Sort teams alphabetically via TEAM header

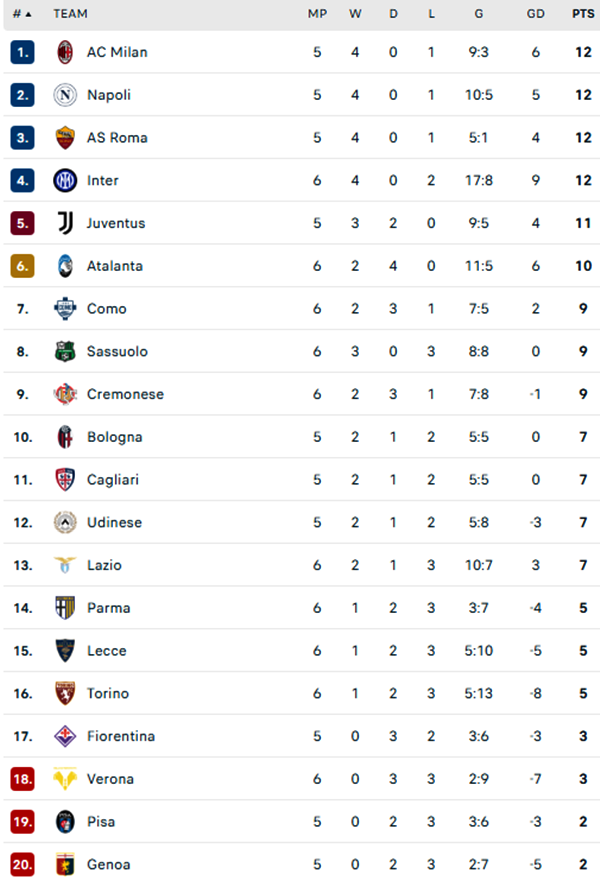pyautogui.click(x=70, y=14)
